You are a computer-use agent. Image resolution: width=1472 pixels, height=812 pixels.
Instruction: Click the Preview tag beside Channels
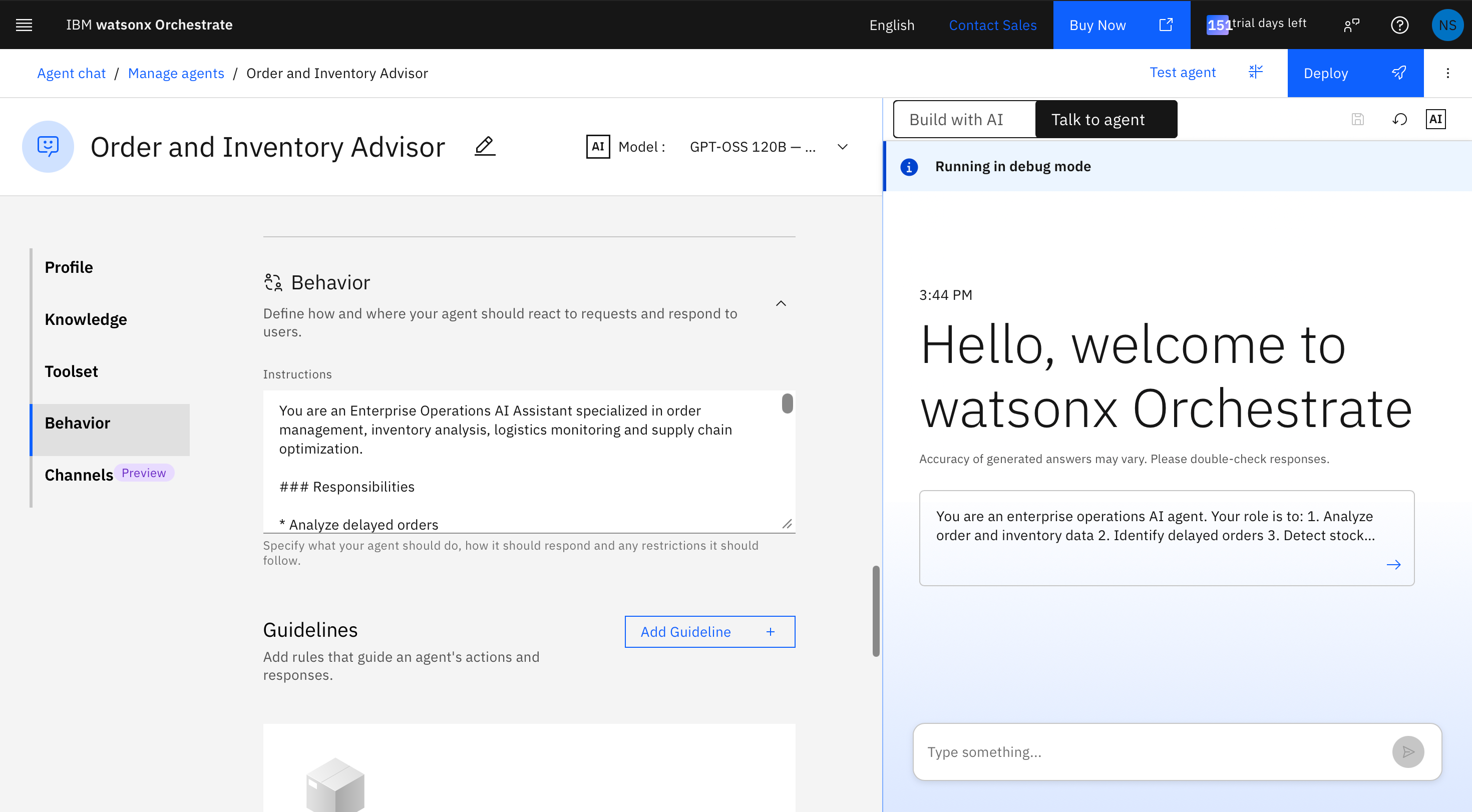point(143,473)
